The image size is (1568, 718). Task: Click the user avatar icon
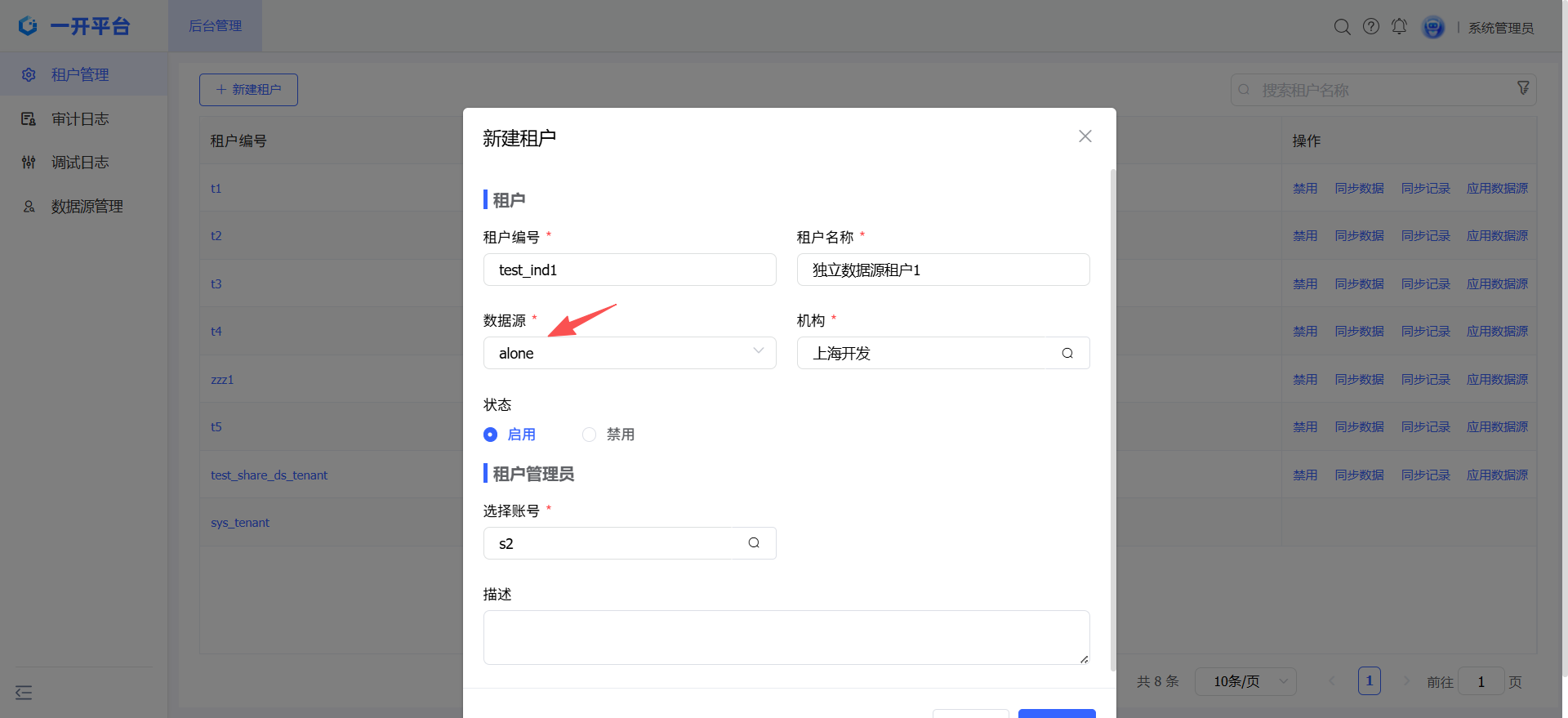click(1433, 28)
